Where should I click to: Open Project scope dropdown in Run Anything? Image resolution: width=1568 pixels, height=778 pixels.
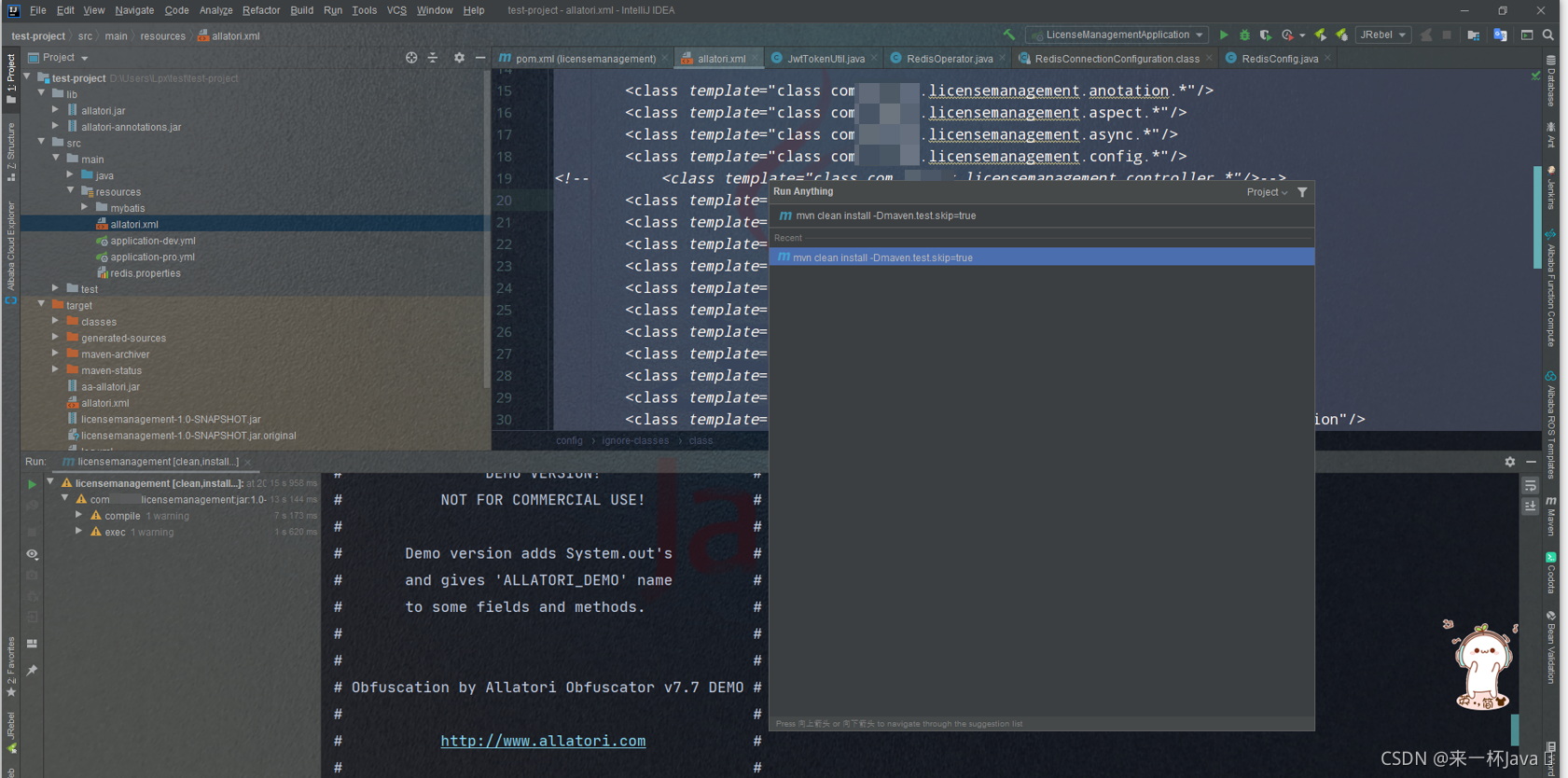[1267, 192]
